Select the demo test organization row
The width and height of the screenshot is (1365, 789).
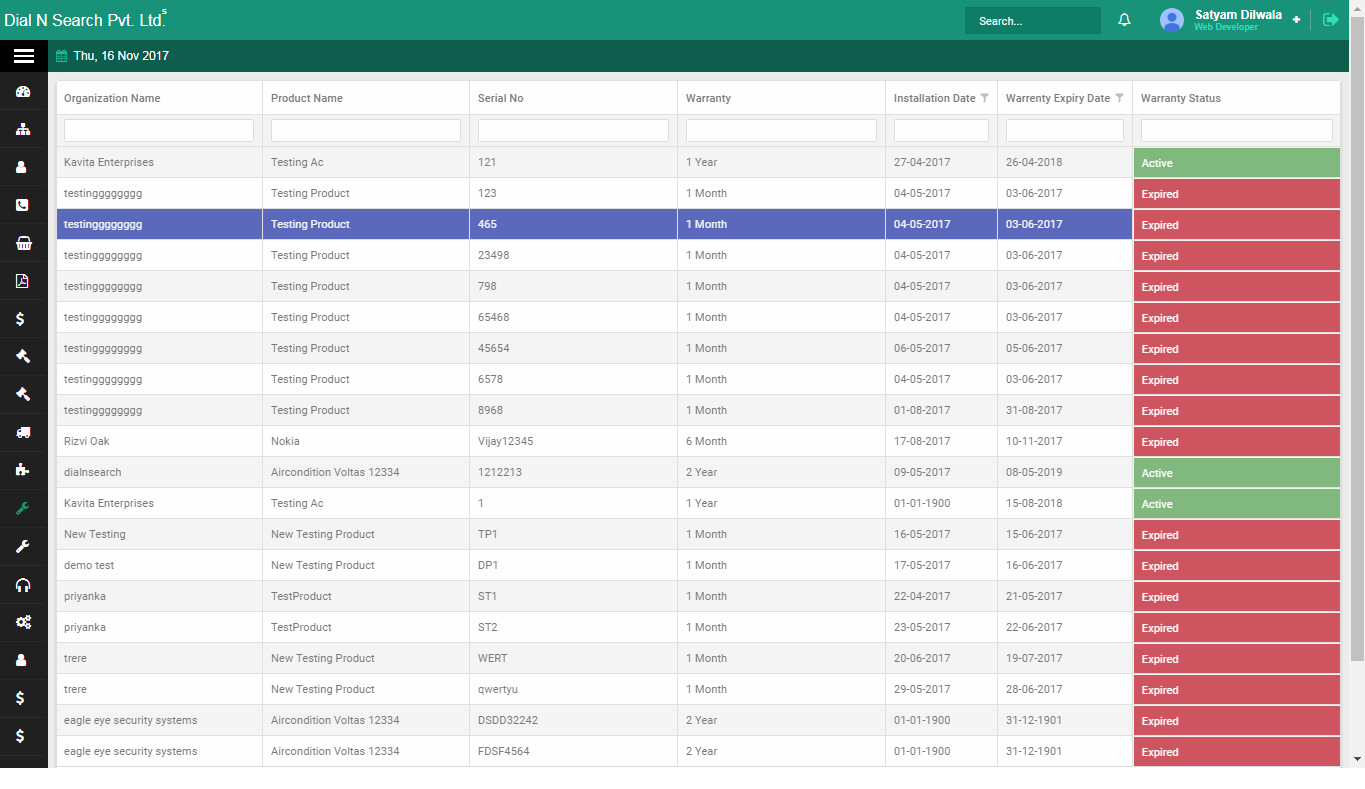(x=698, y=565)
